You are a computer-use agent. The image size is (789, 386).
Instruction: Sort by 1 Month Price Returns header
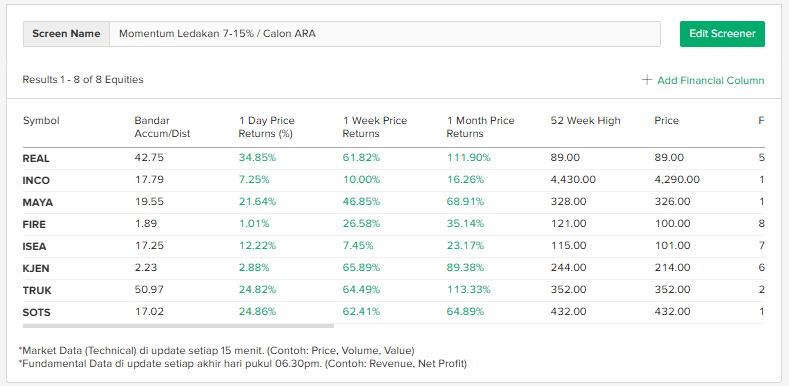tap(481, 127)
